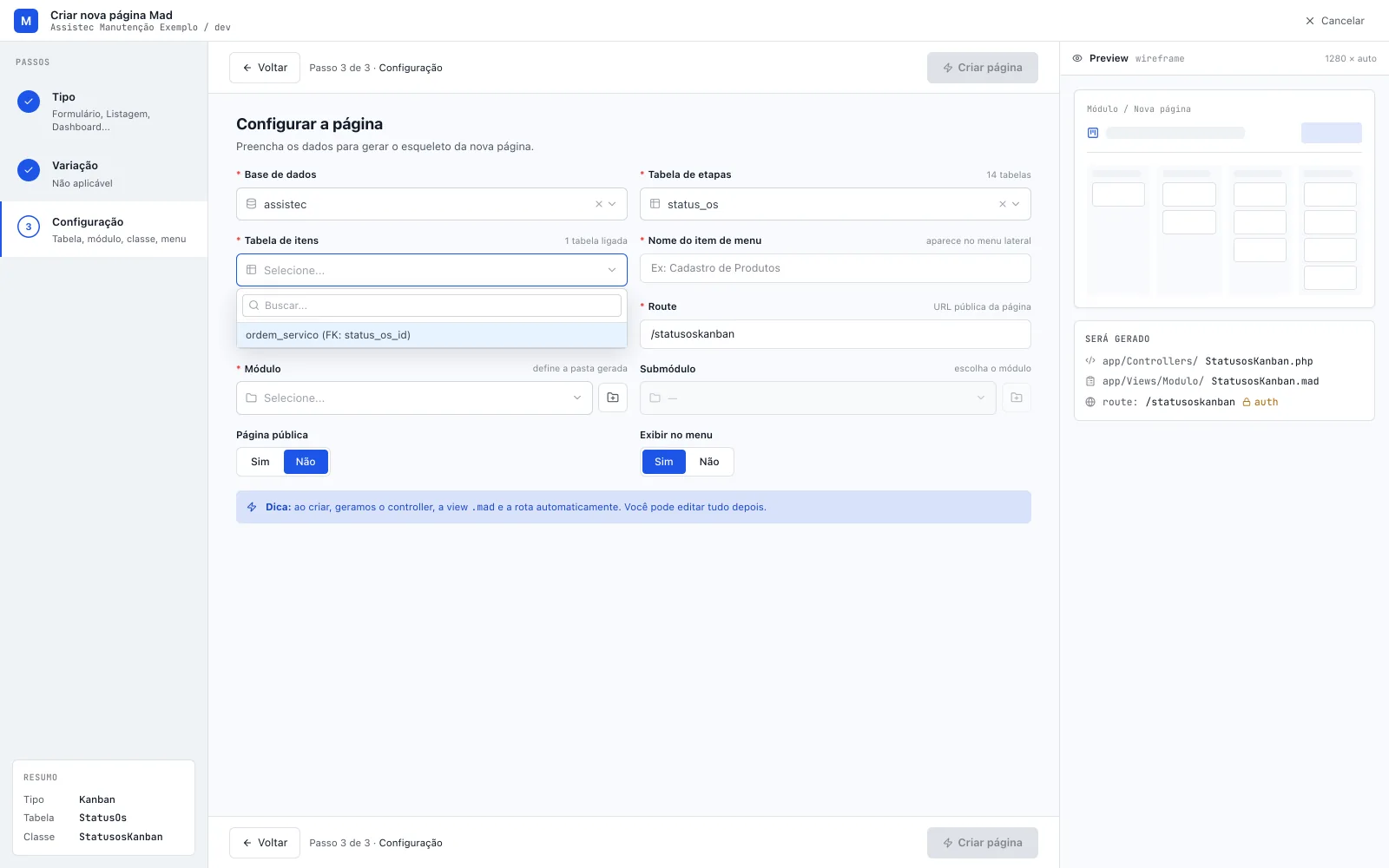Expand the Tabela de etapas dropdown chevron
The height and width of the screenshot is (868, 1389).
pos(1016,204)
